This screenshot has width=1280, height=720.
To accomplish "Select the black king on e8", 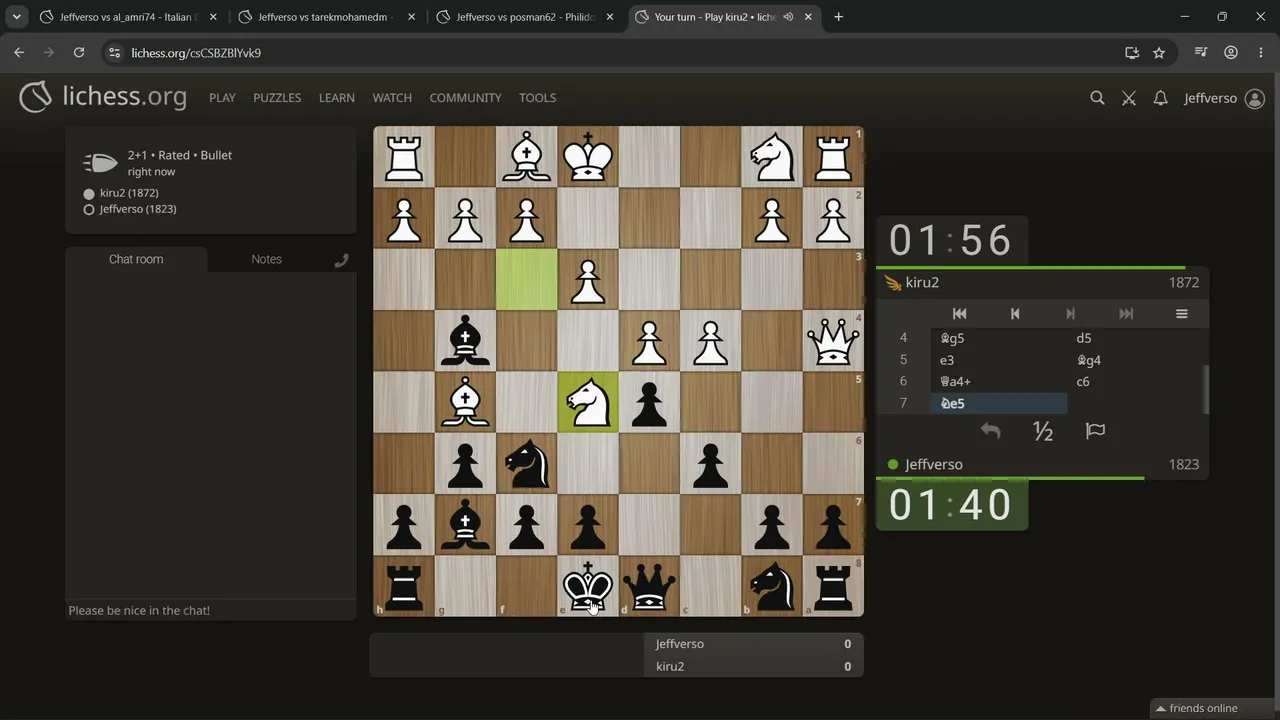I will tap(588, 586).
